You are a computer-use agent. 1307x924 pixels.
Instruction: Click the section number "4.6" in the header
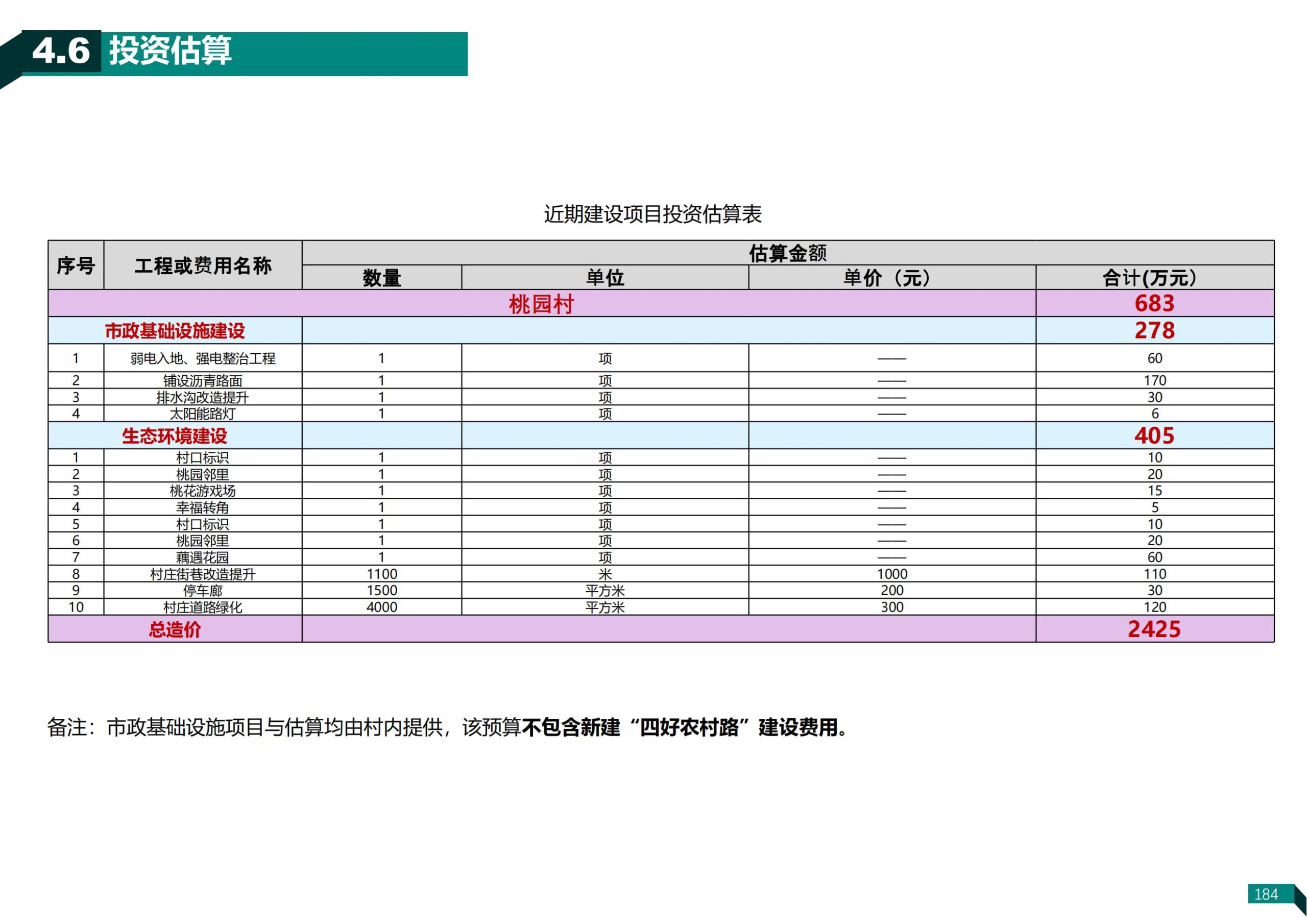coord(61,51)
